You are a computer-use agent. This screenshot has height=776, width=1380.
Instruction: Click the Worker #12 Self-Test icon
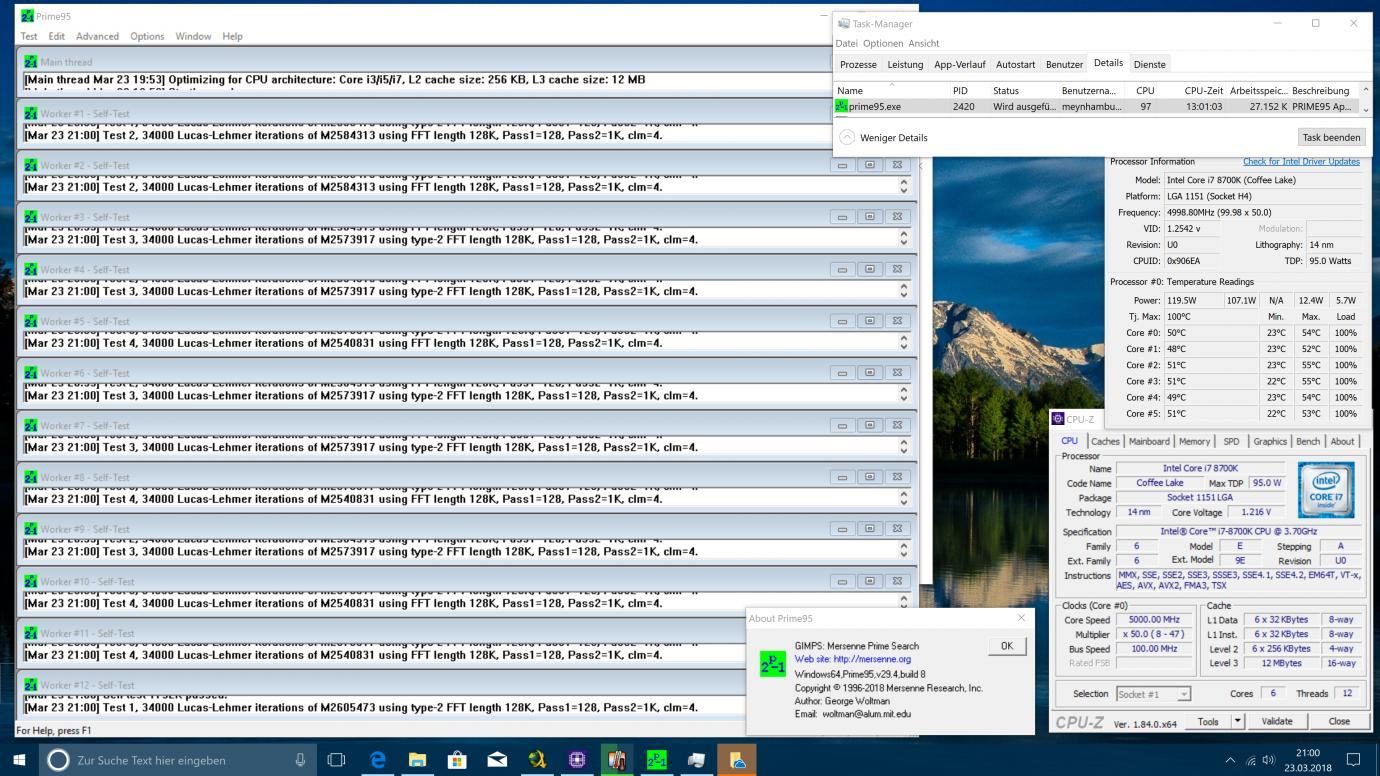click(30, 686)
